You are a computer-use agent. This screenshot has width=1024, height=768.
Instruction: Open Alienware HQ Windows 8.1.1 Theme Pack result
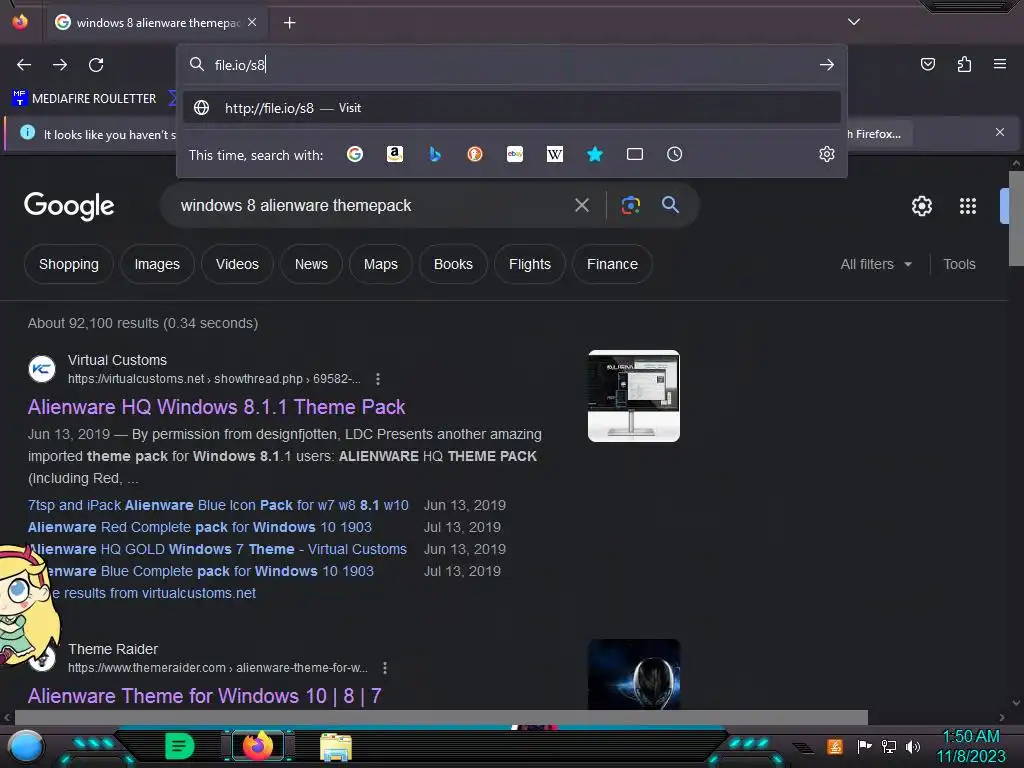tap(216, 407)
